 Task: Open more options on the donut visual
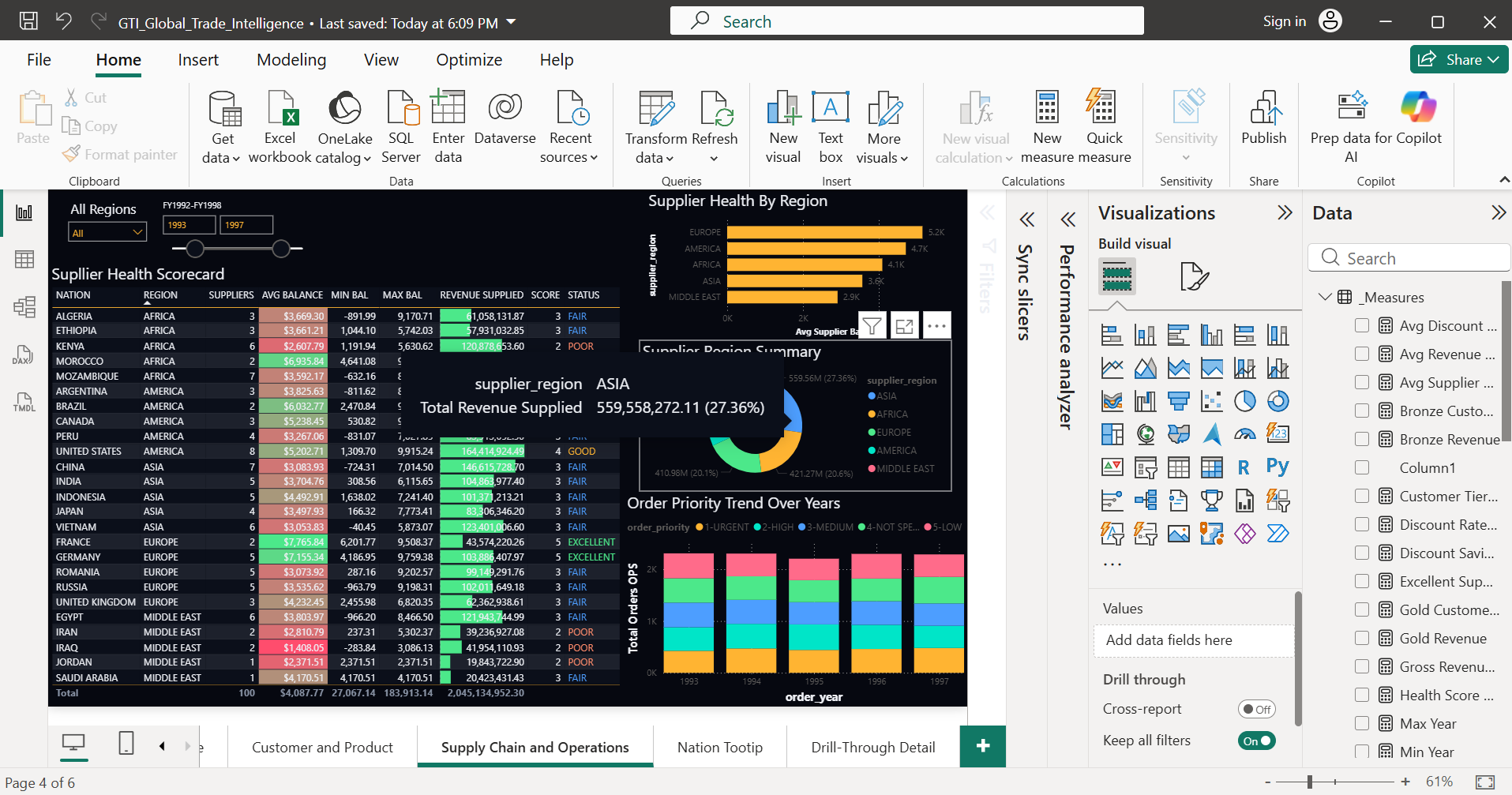pos(937,325)
